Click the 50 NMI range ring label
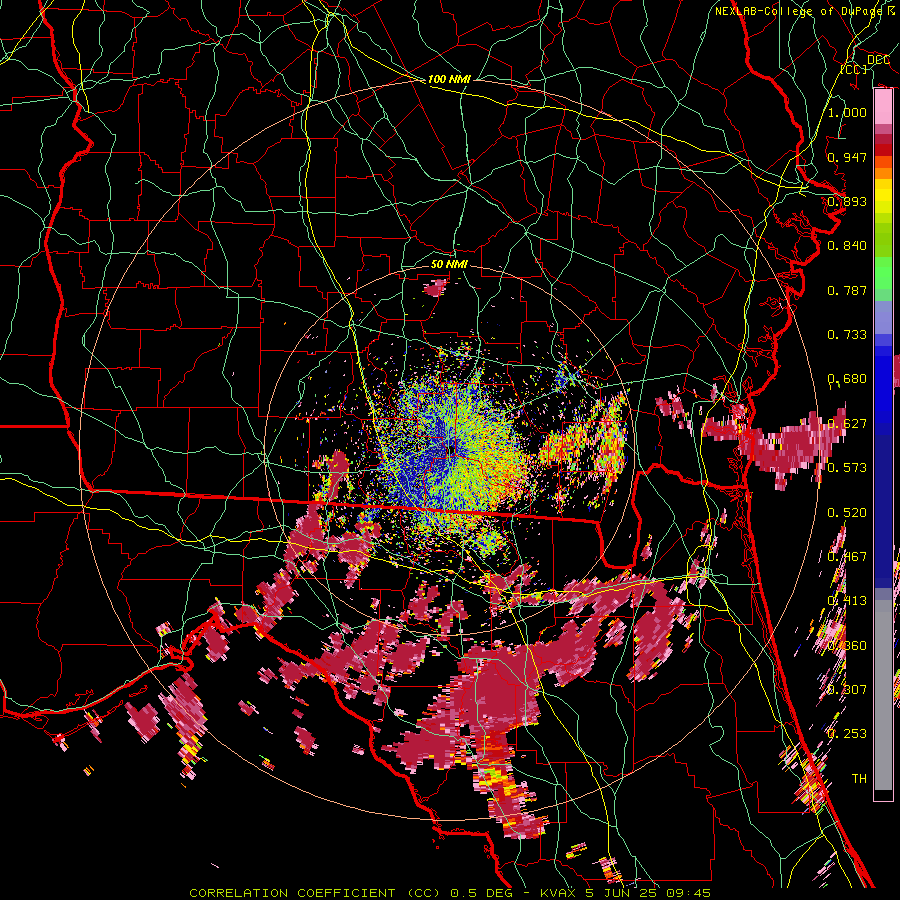 449,264
